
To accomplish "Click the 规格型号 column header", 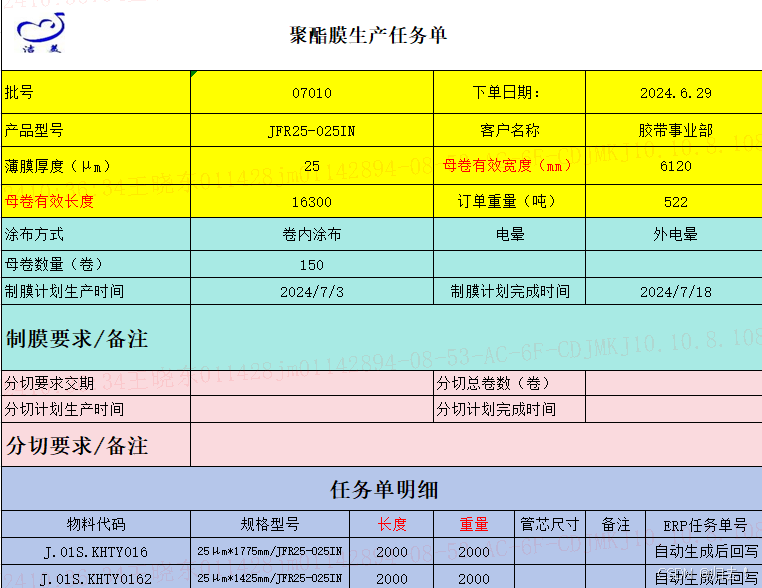I will point(270,524).
